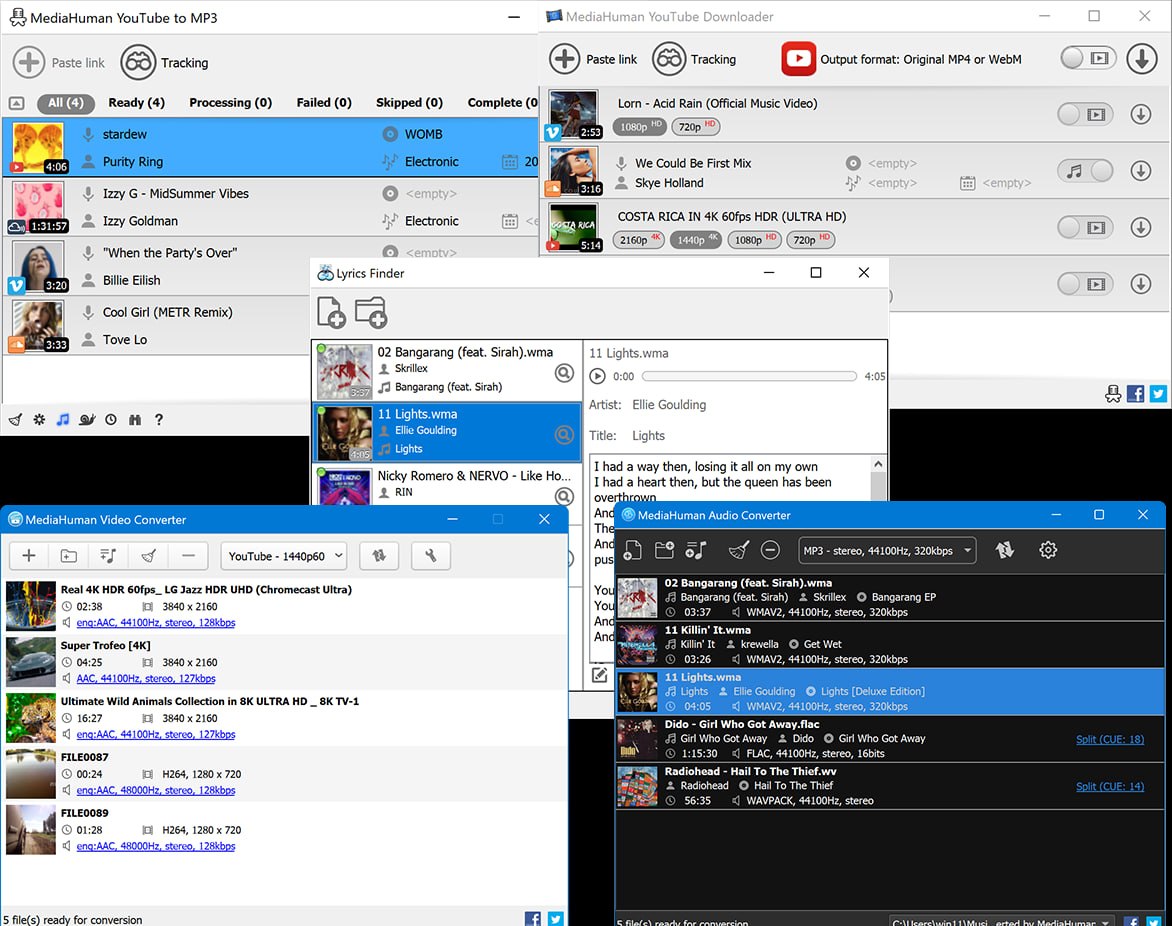The height and width of the screenshot is (926, 1172).
Task: Select Izzy G - MidSummer Vibes track row
Action: (271, 207)
